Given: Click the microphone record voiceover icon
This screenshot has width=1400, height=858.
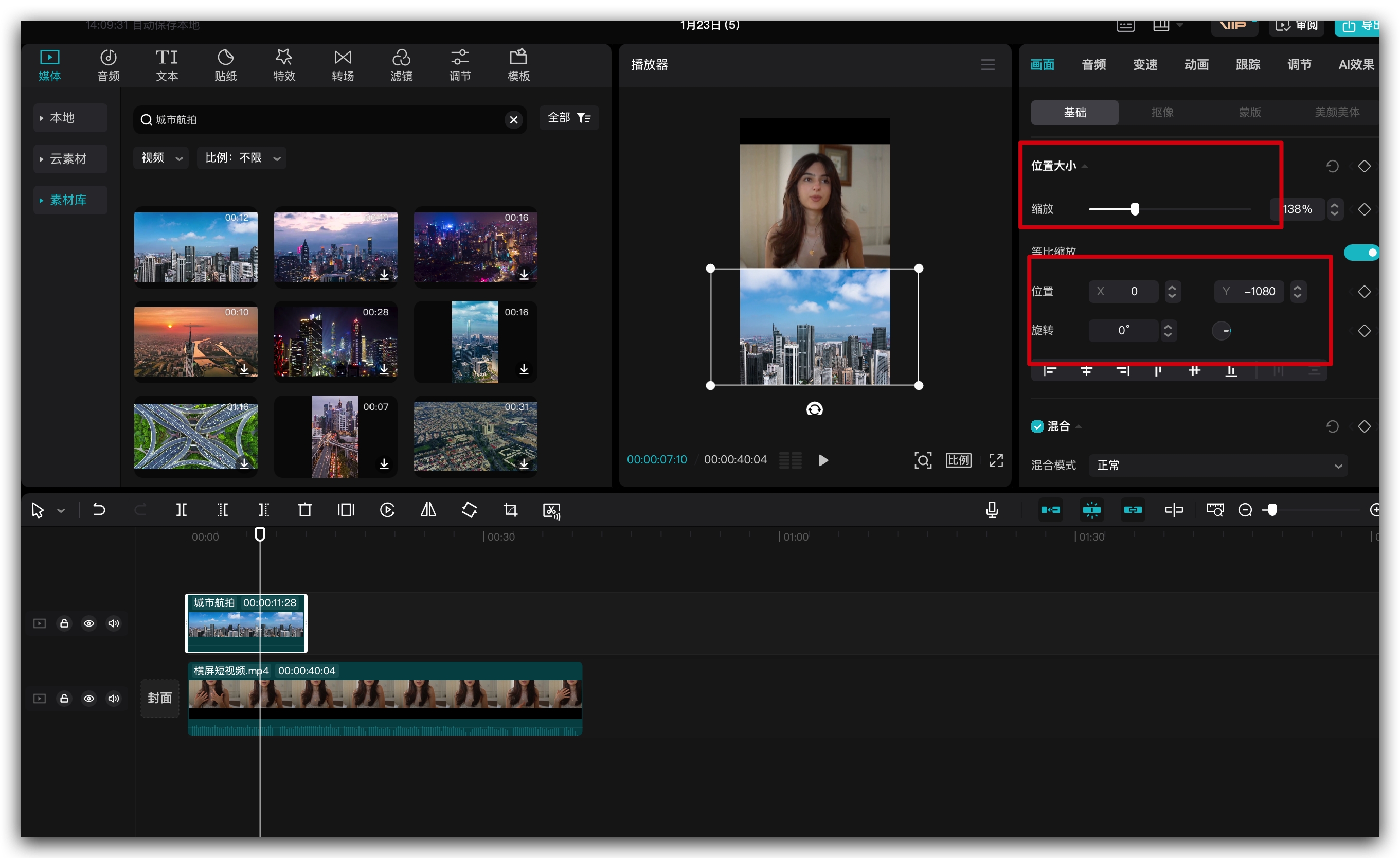Looking at the screenshot, I should pos(992,510).
